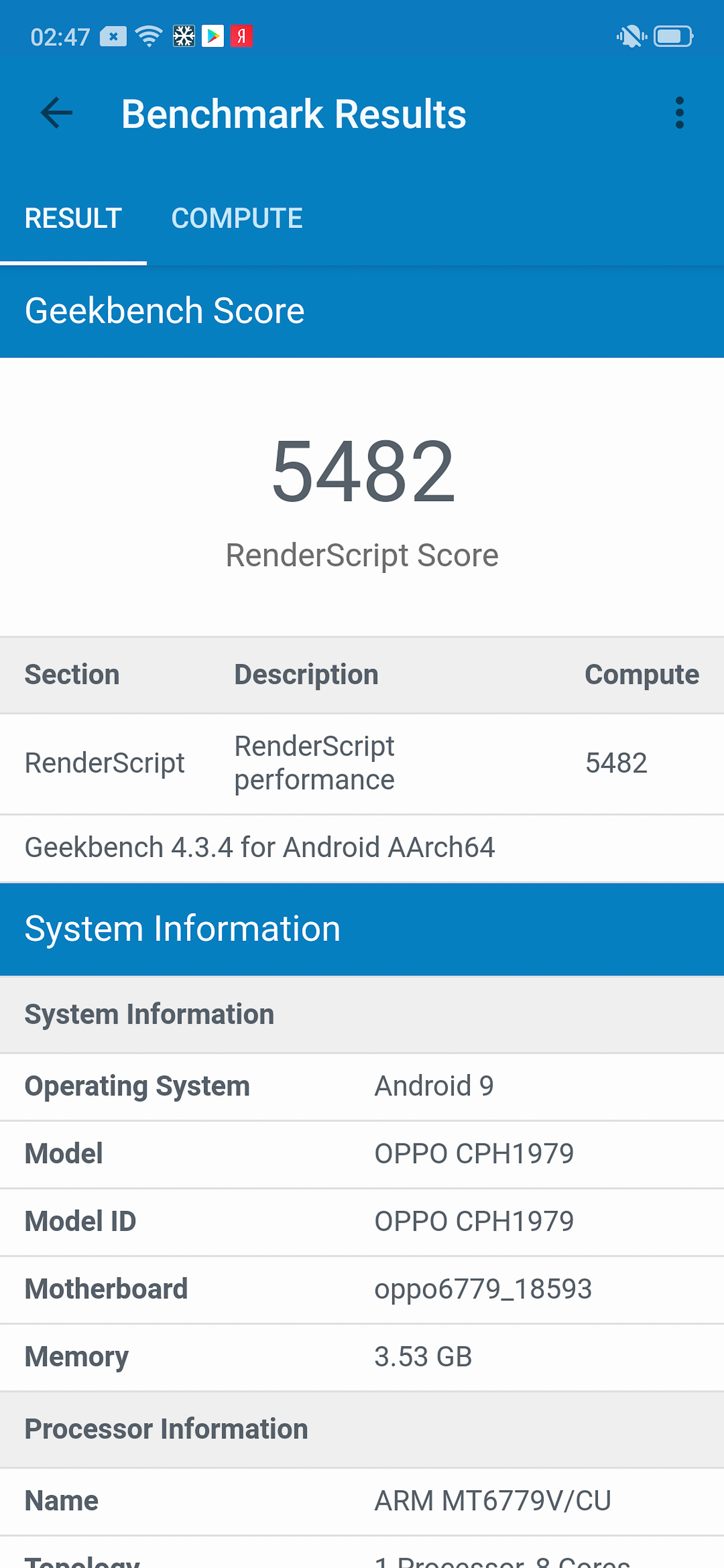
Task: Open the three-dot overflow menu
Action: (x=679, y=113)
